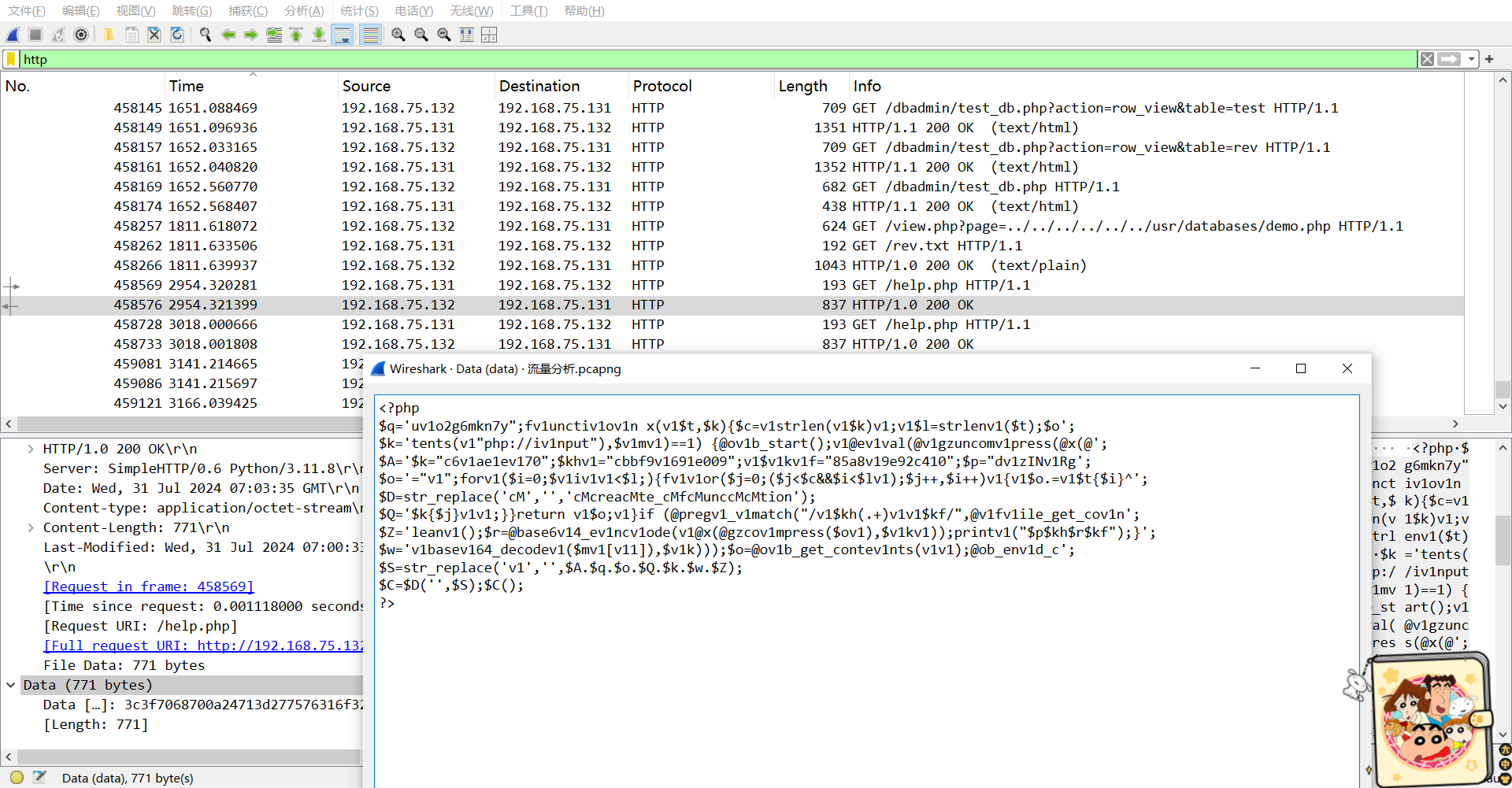
Task: Reset the pane layout icon
Action: [x=489, y=35]
